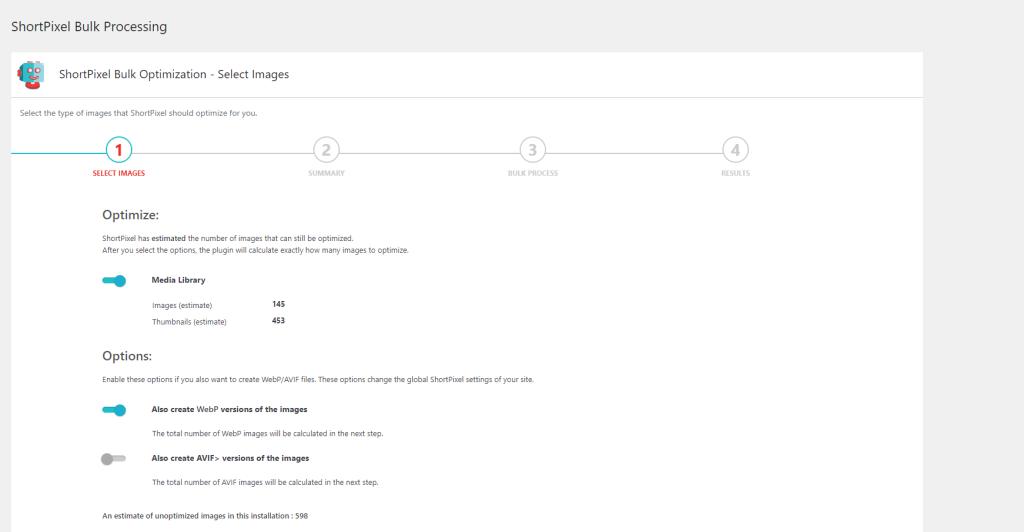
Task: Go to step 3 Bulk Process circle
Action: tap(533, 150)
